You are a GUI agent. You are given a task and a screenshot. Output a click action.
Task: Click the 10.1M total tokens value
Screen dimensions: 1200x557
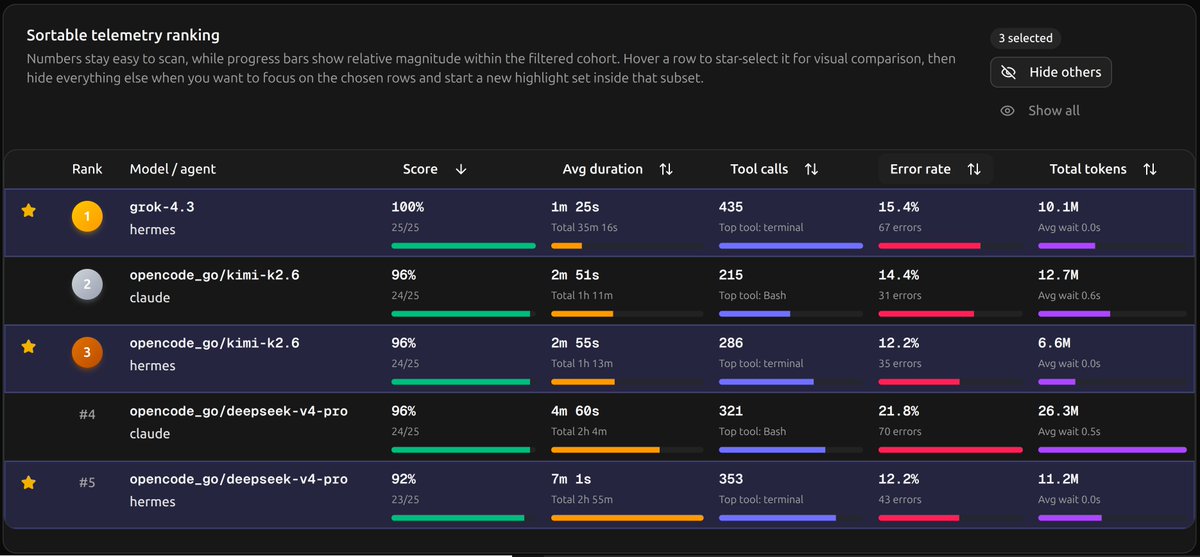tap(1058, 207)
